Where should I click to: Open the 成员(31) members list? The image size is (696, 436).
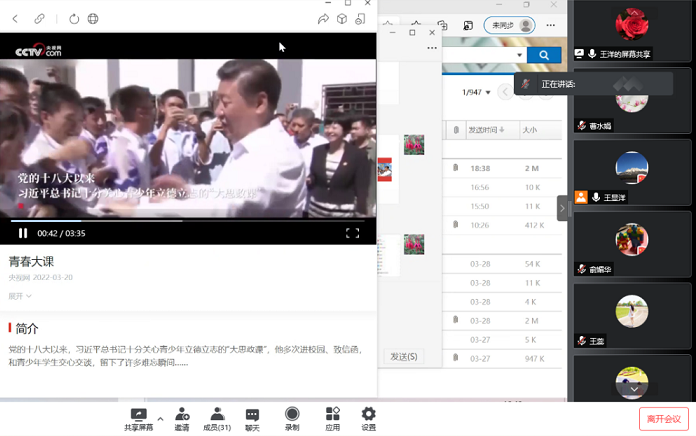pos(217,420)
